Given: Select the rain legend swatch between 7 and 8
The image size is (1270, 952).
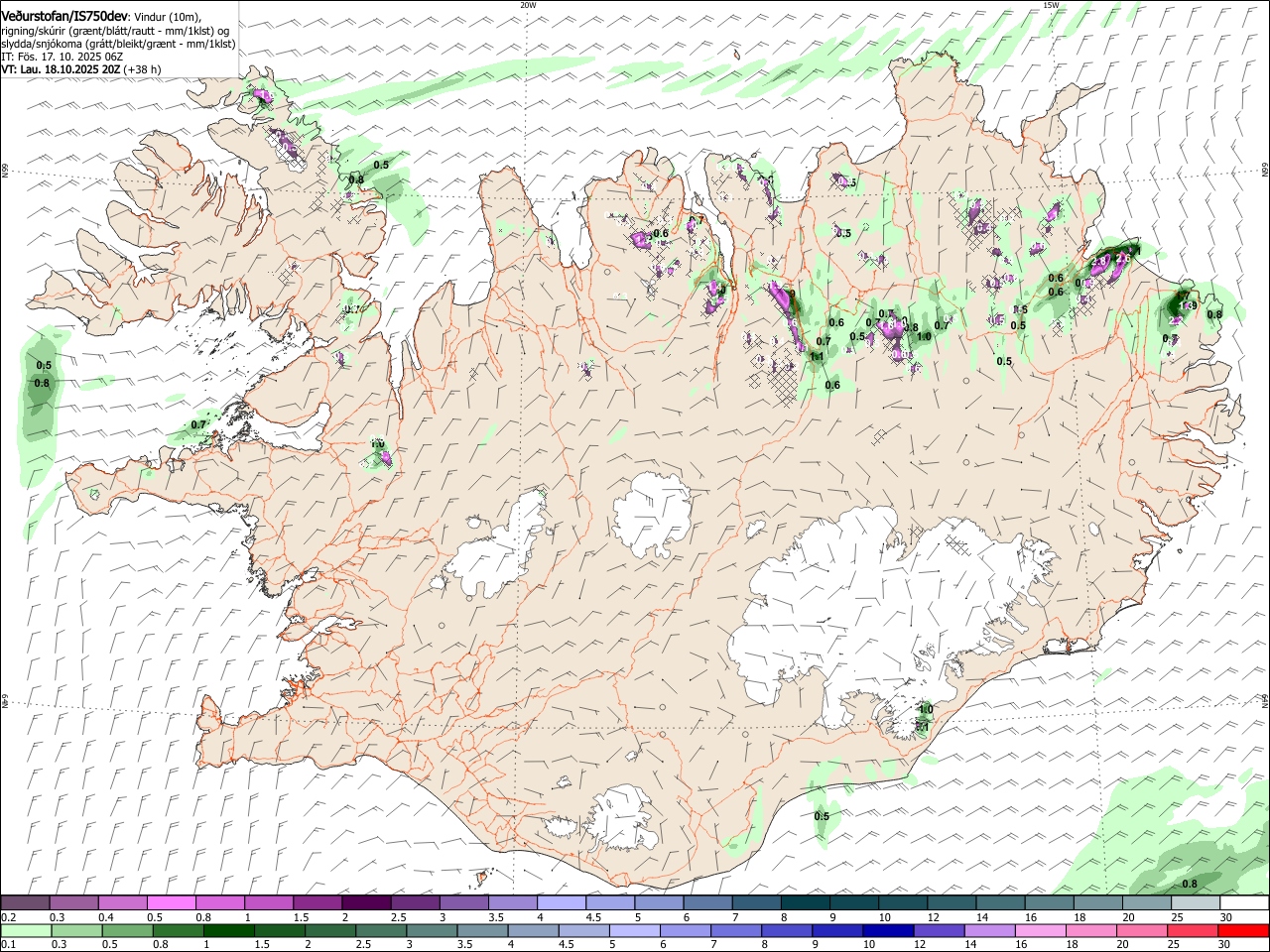Looking at the screenshot, I should point(736,930).
